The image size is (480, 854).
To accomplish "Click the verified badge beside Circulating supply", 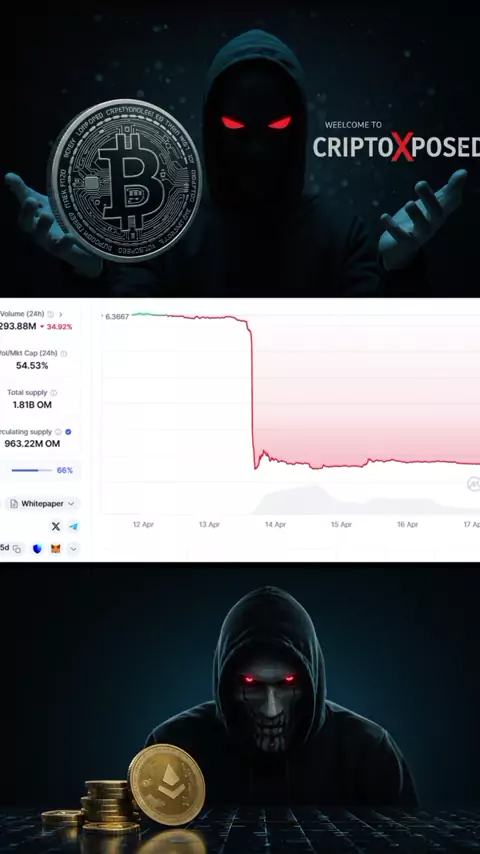I will (68, 432).
